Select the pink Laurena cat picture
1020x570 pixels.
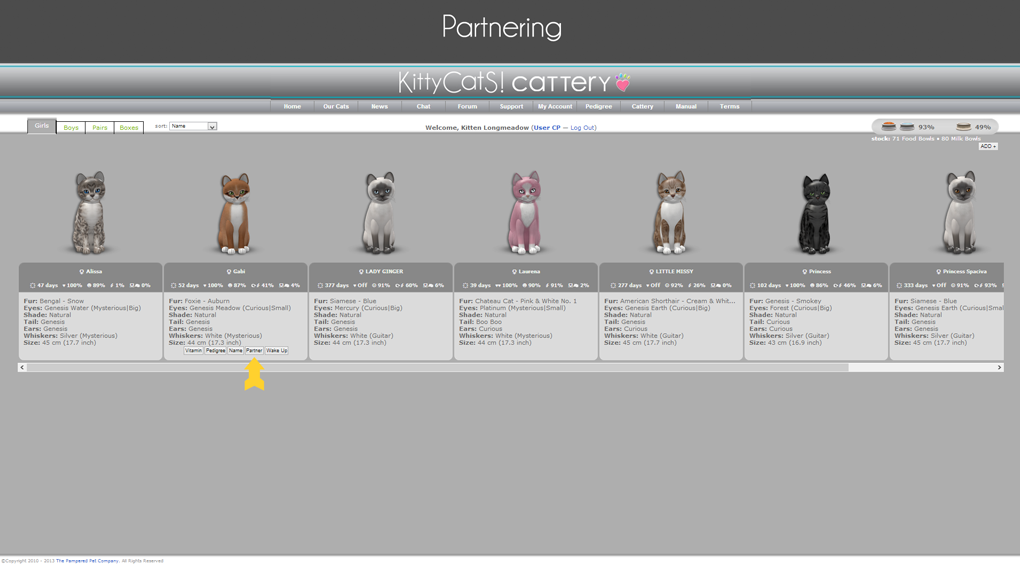point(525,212)
